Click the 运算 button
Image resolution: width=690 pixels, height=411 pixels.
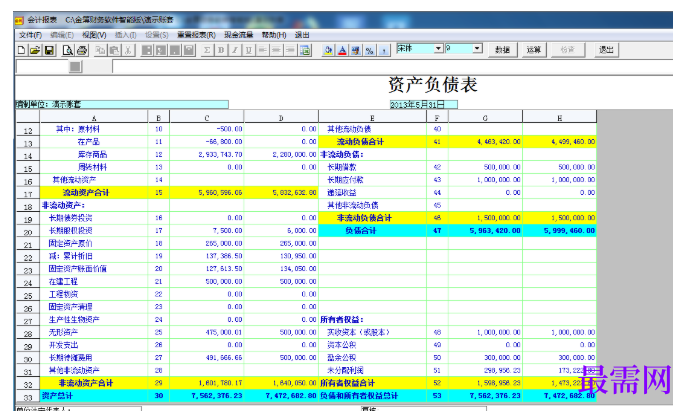pos(534,50)
